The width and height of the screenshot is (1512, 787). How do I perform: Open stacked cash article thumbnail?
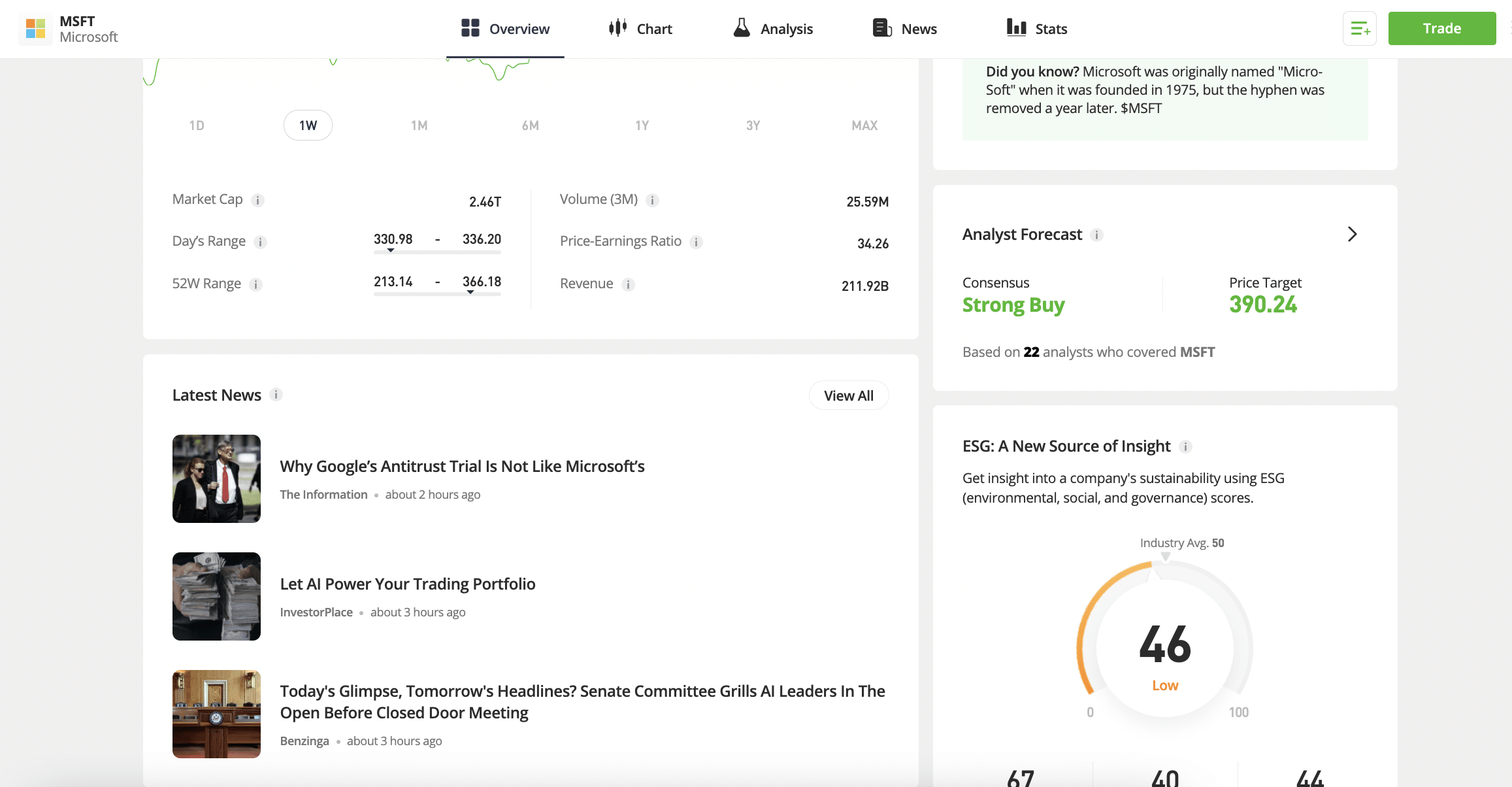coord(216,596)
